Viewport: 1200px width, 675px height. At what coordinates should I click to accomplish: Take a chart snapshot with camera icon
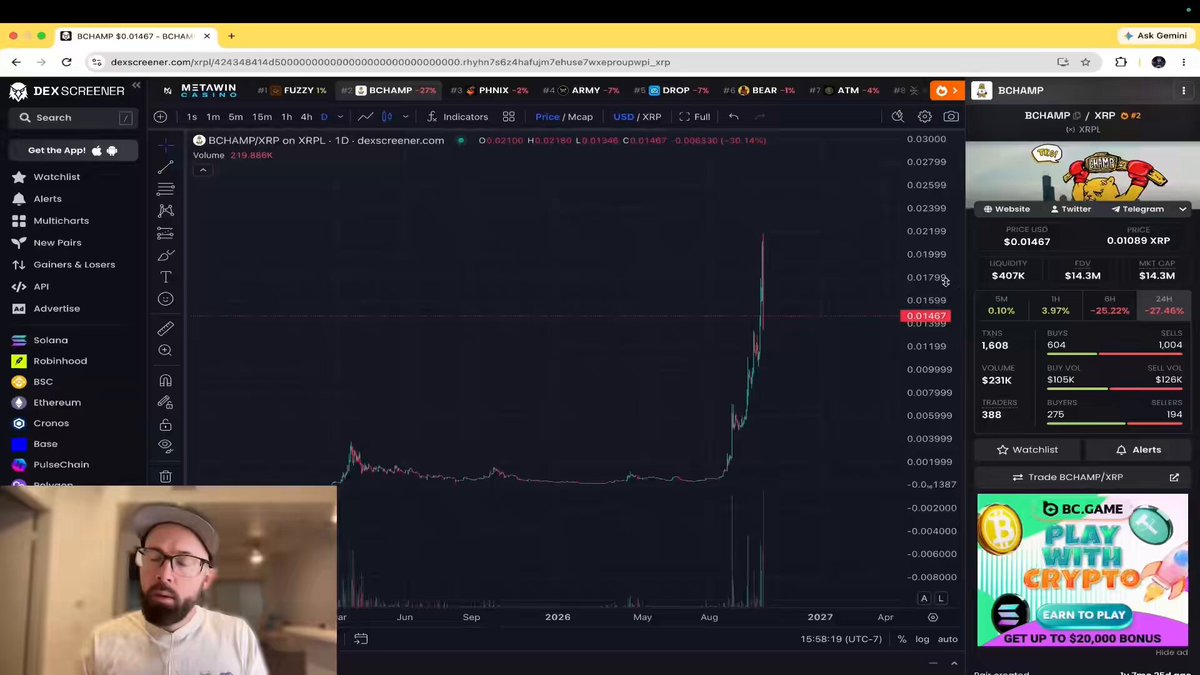(951, 117)
